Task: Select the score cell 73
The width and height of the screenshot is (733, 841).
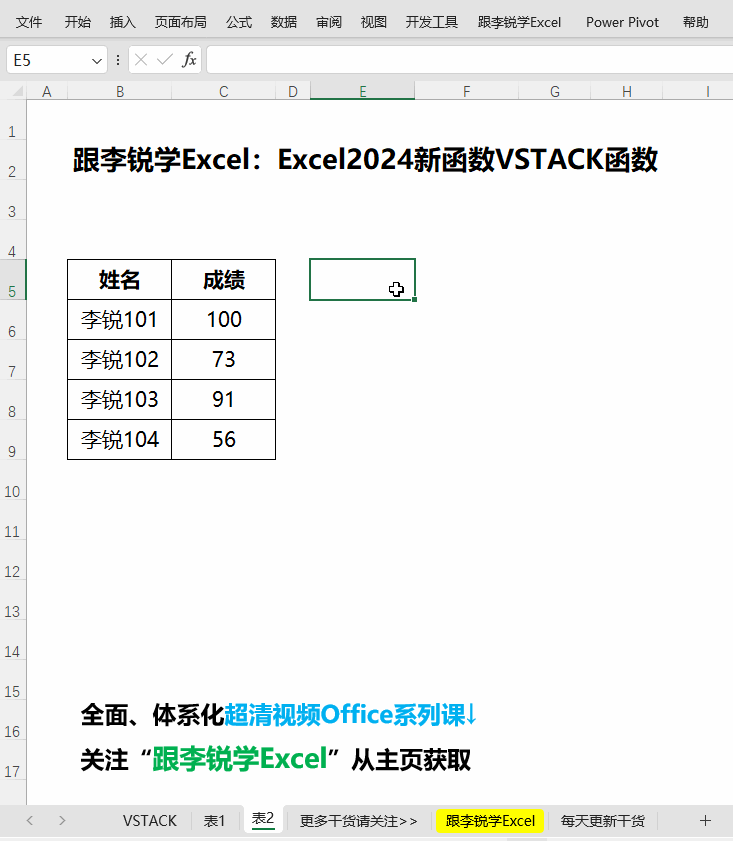Action: pos(224,359)
